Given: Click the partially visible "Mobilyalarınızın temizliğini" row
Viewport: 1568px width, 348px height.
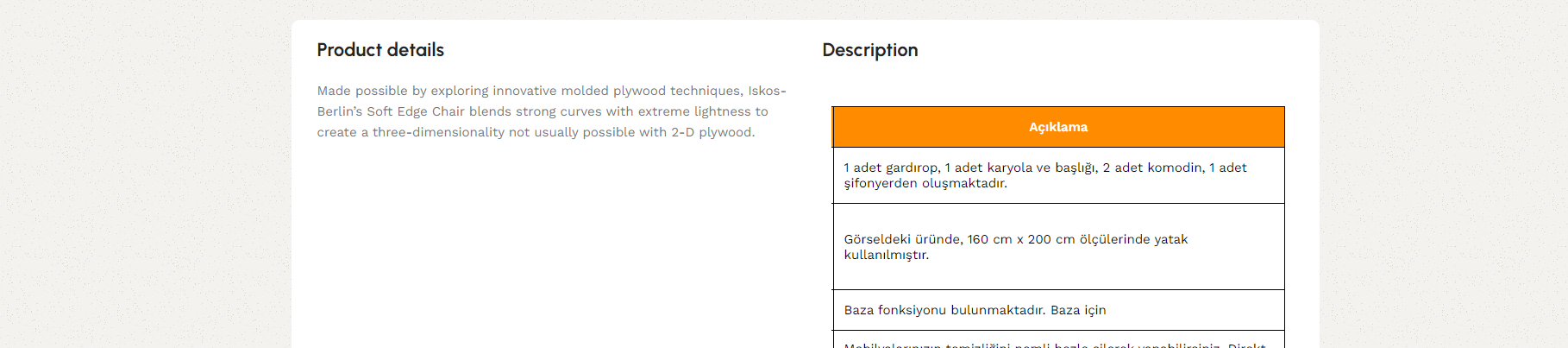Looking at the screenshot, I should 1058,341.
